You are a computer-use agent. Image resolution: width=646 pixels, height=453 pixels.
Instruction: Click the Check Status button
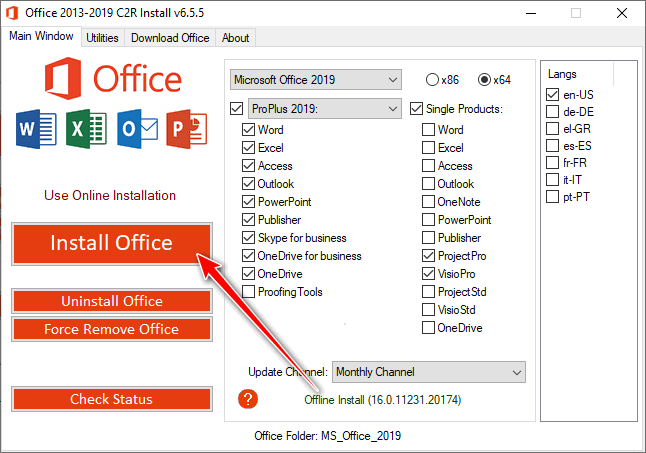coord(111,399)
